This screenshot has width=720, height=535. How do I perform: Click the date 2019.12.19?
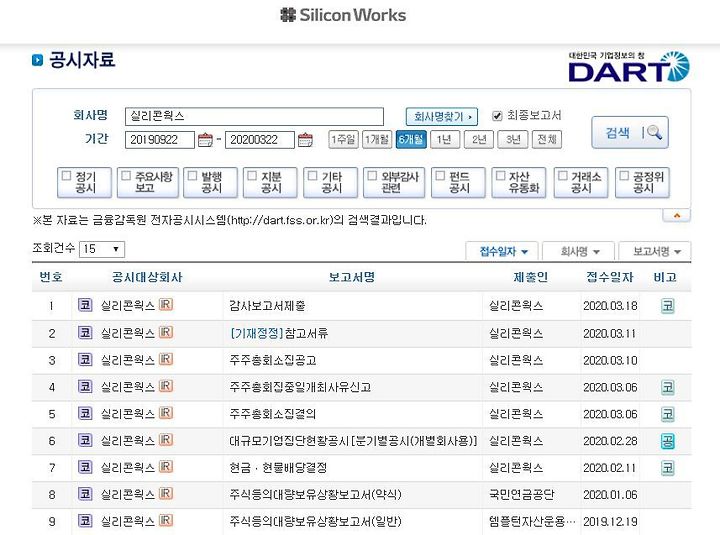pyautogui.click(x=610, y=522)
